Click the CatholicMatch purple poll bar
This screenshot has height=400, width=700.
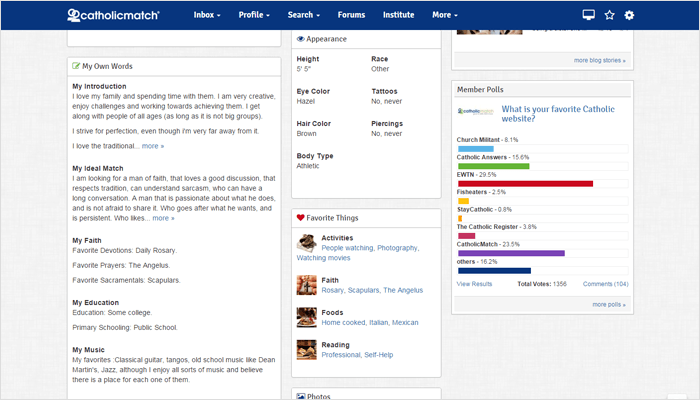click(511, 253)
